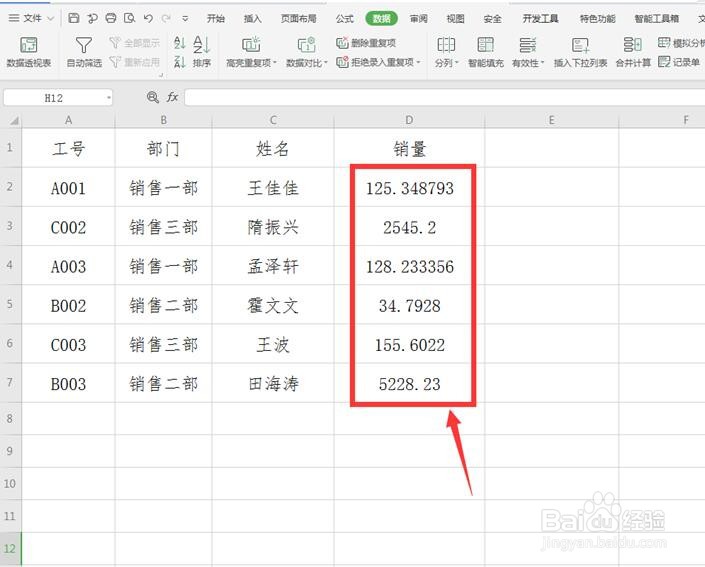Click 全部显示 show all filter option
Image resolution: width=705 pixels, height=567 pixels.
click(134, 43)
